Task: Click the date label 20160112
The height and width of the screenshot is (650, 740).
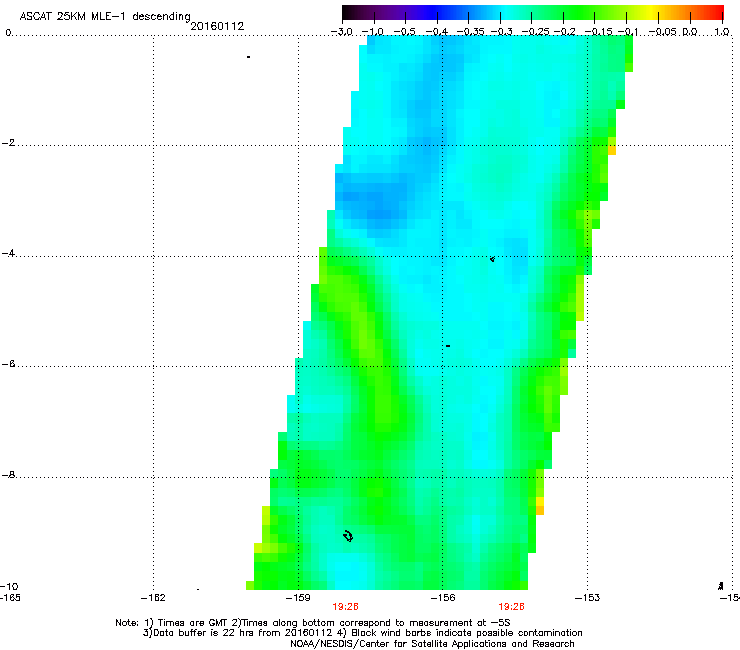Action: (217, 26)
